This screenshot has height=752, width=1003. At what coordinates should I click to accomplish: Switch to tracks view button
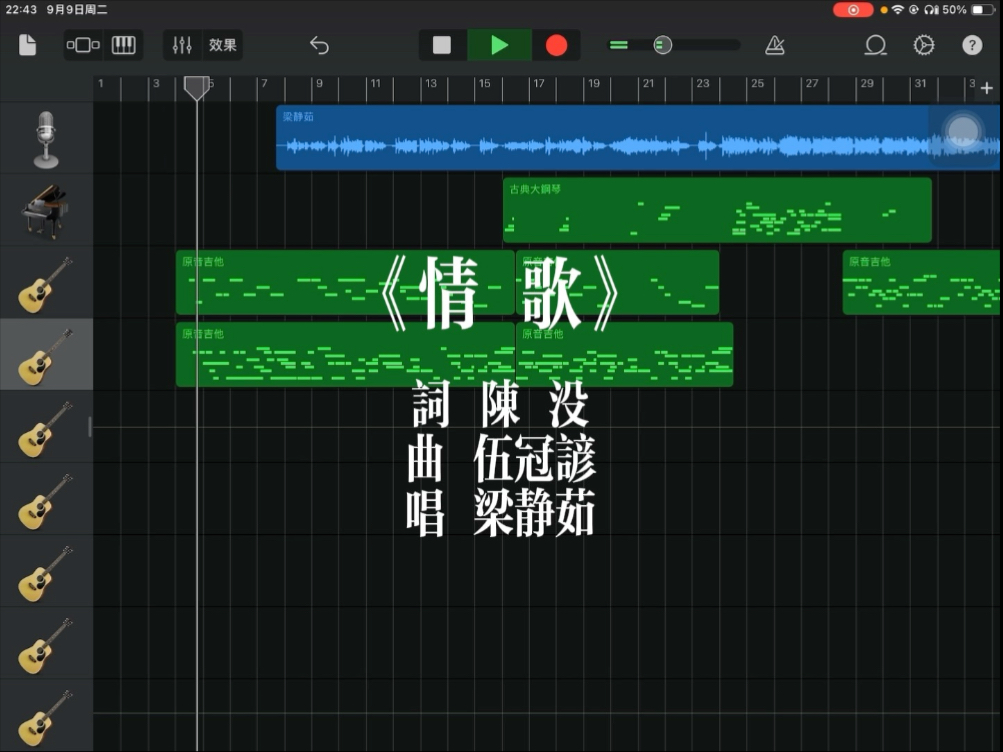(83, 45)
